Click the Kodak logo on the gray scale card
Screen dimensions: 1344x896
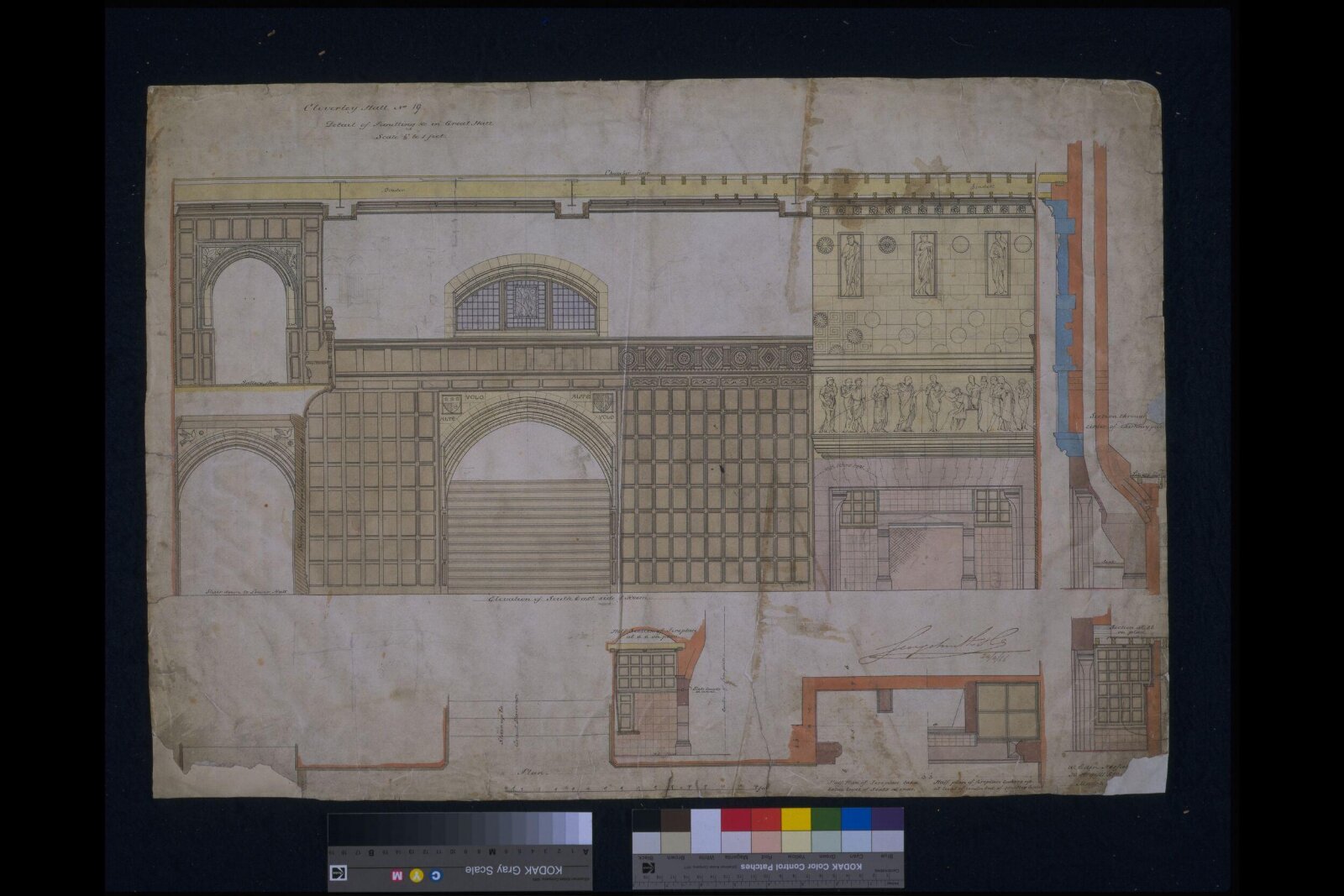pyautogui.click(x=338, y=872)
